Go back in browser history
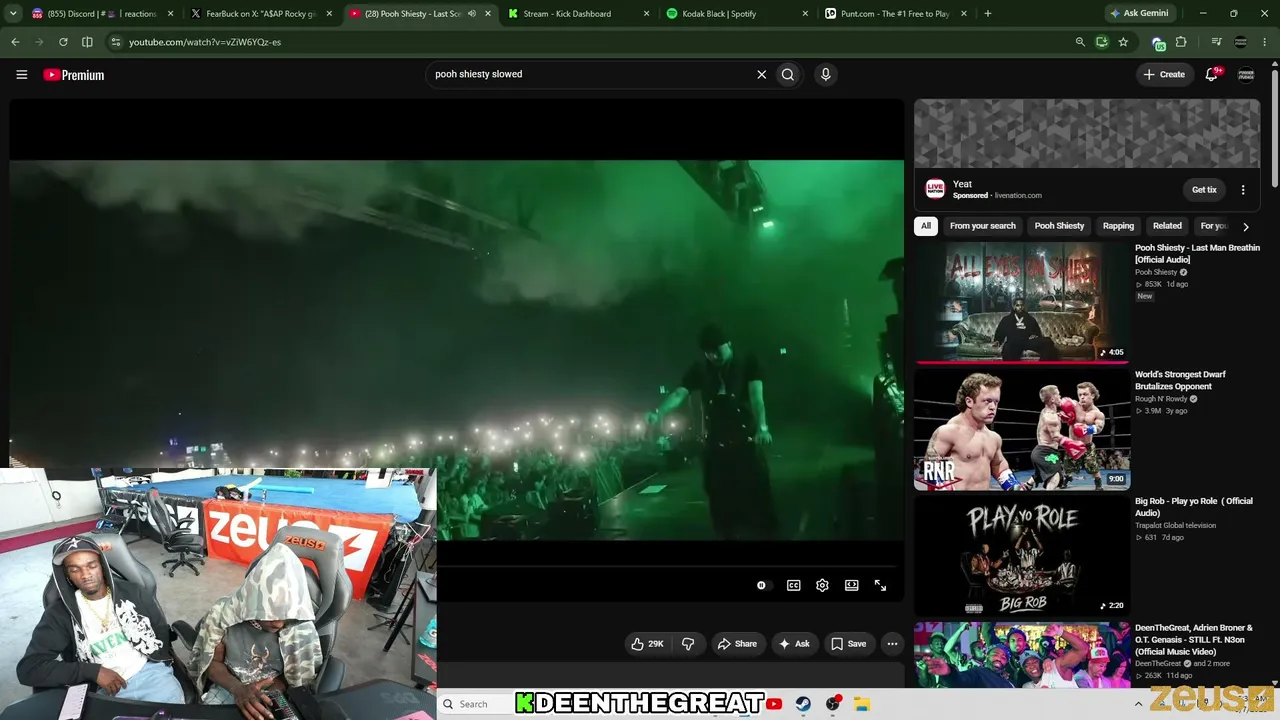This screenshot has height=720, width=1280. [x=15, y=42]
